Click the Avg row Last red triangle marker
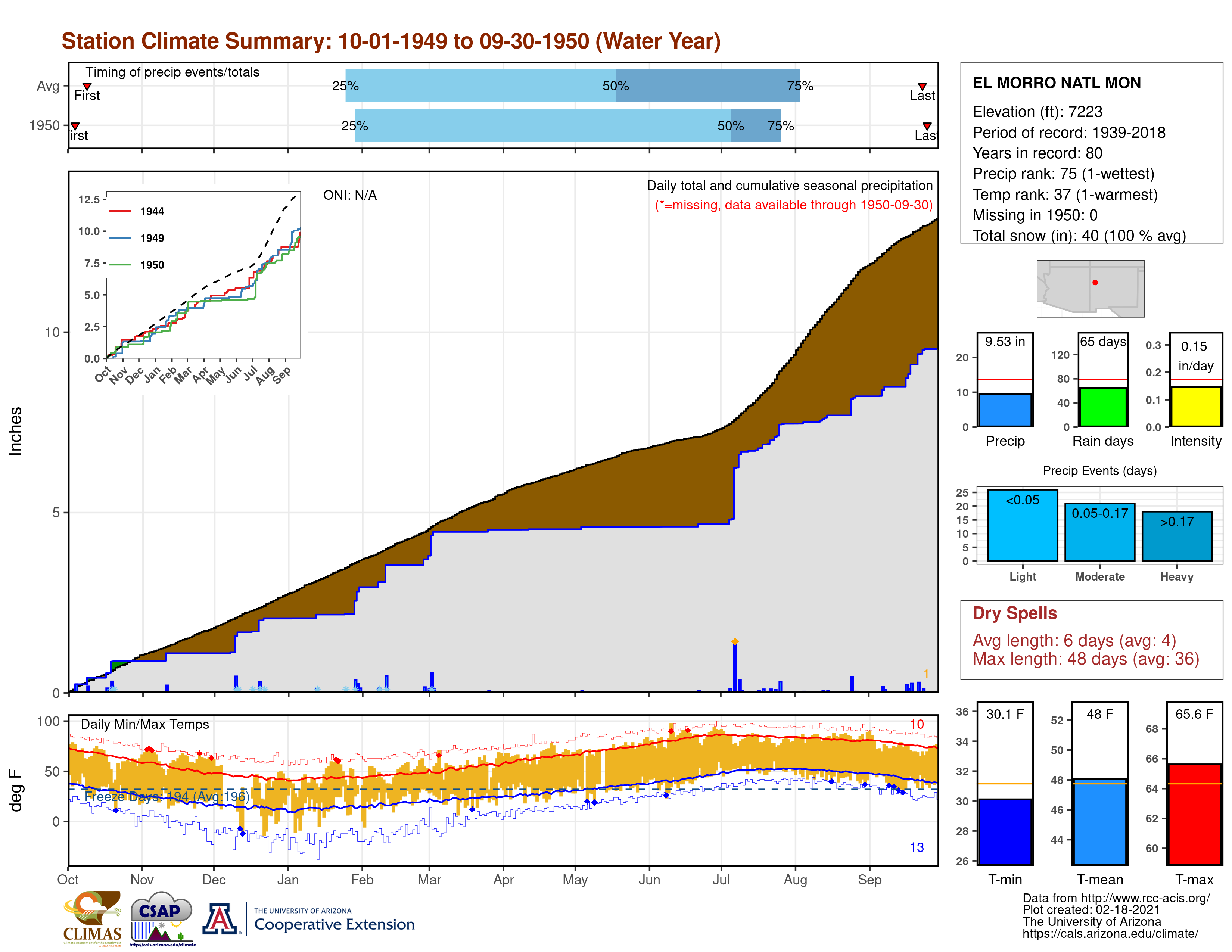This screenshot has height=952, width=1232. point(922,86)
